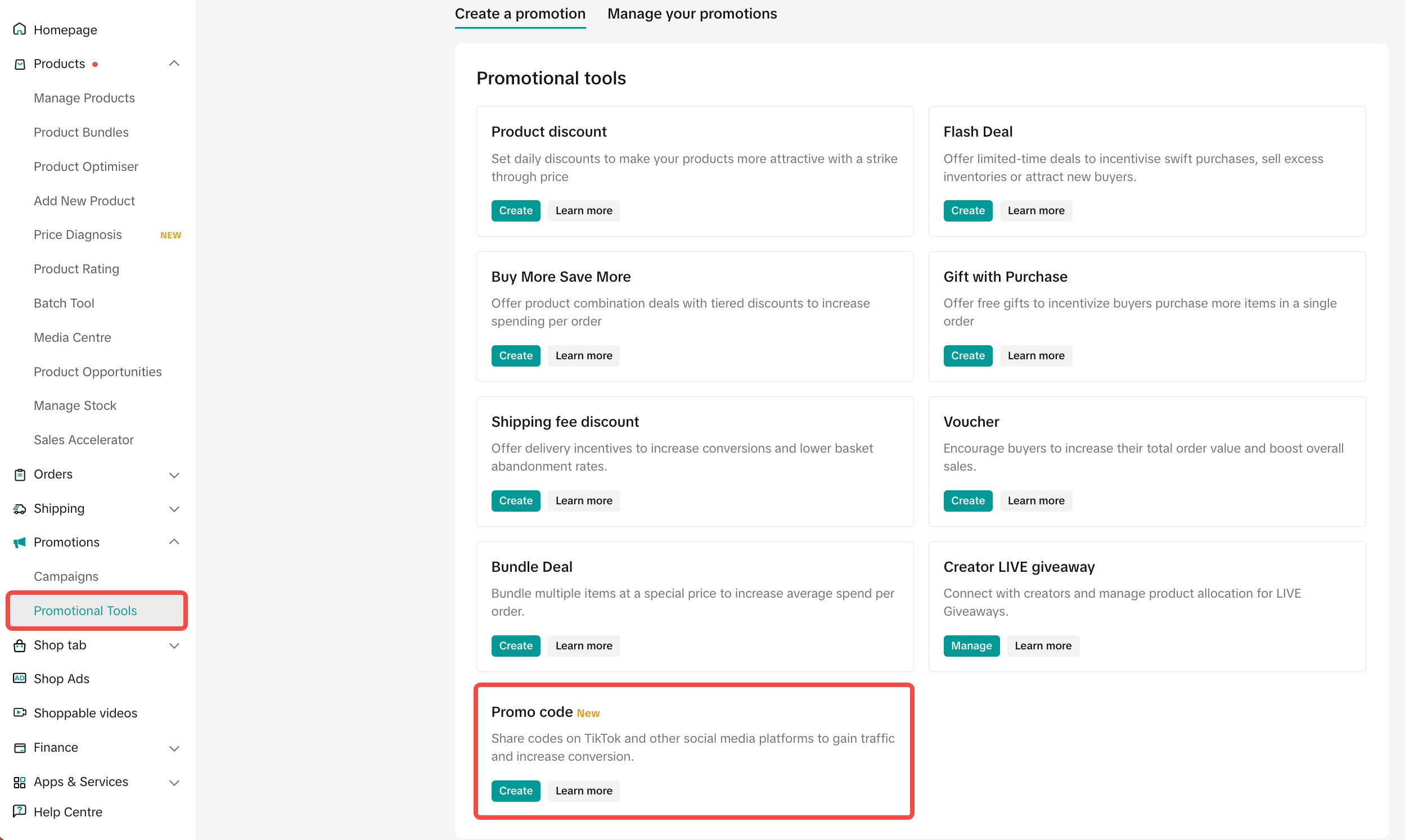The height and width of the screenshot is (840, 1405).
Task: Create a Promo code promotion
Action: tap(515, 790)
